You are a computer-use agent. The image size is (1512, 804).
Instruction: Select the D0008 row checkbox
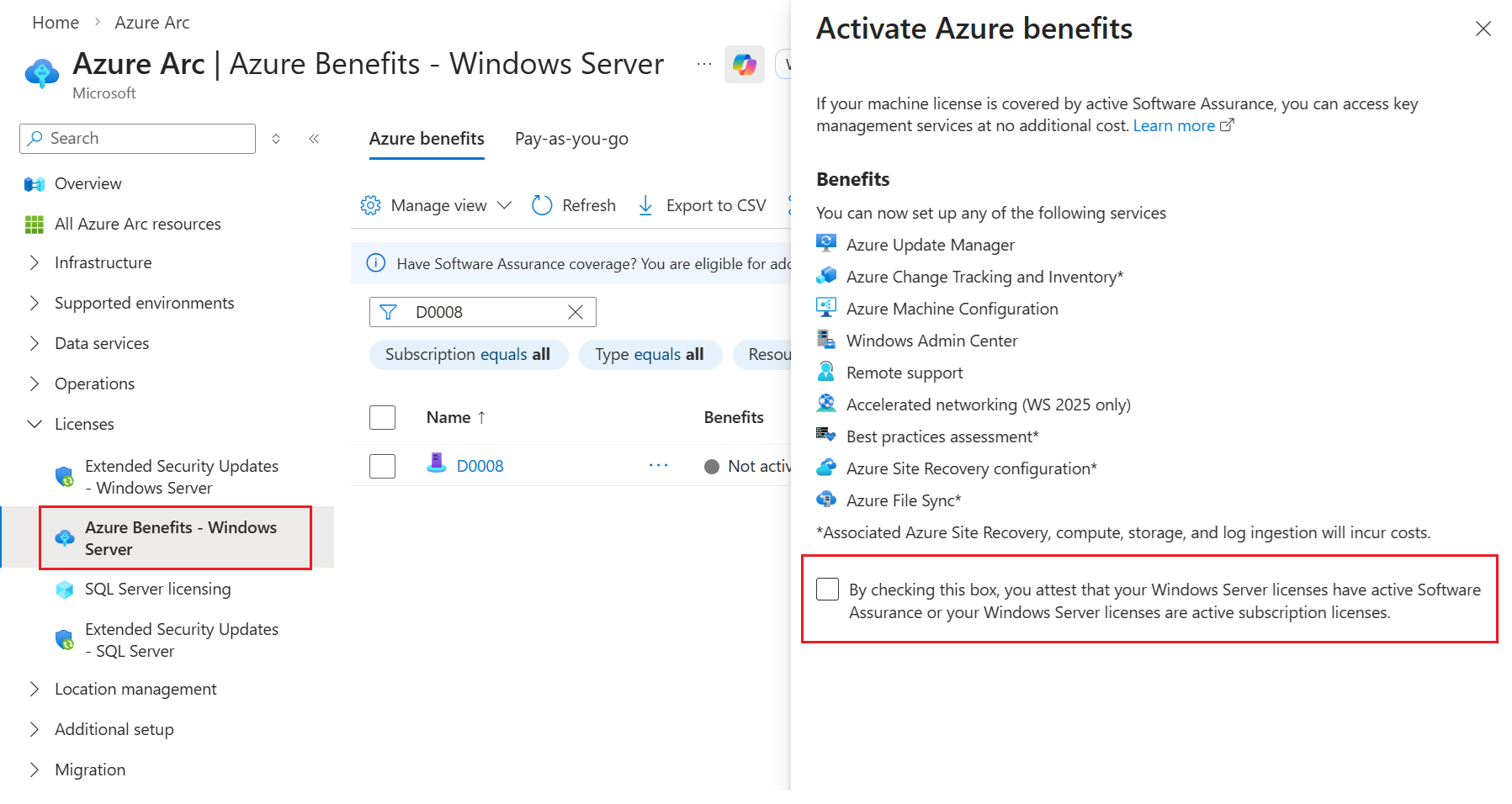[383, 466]
